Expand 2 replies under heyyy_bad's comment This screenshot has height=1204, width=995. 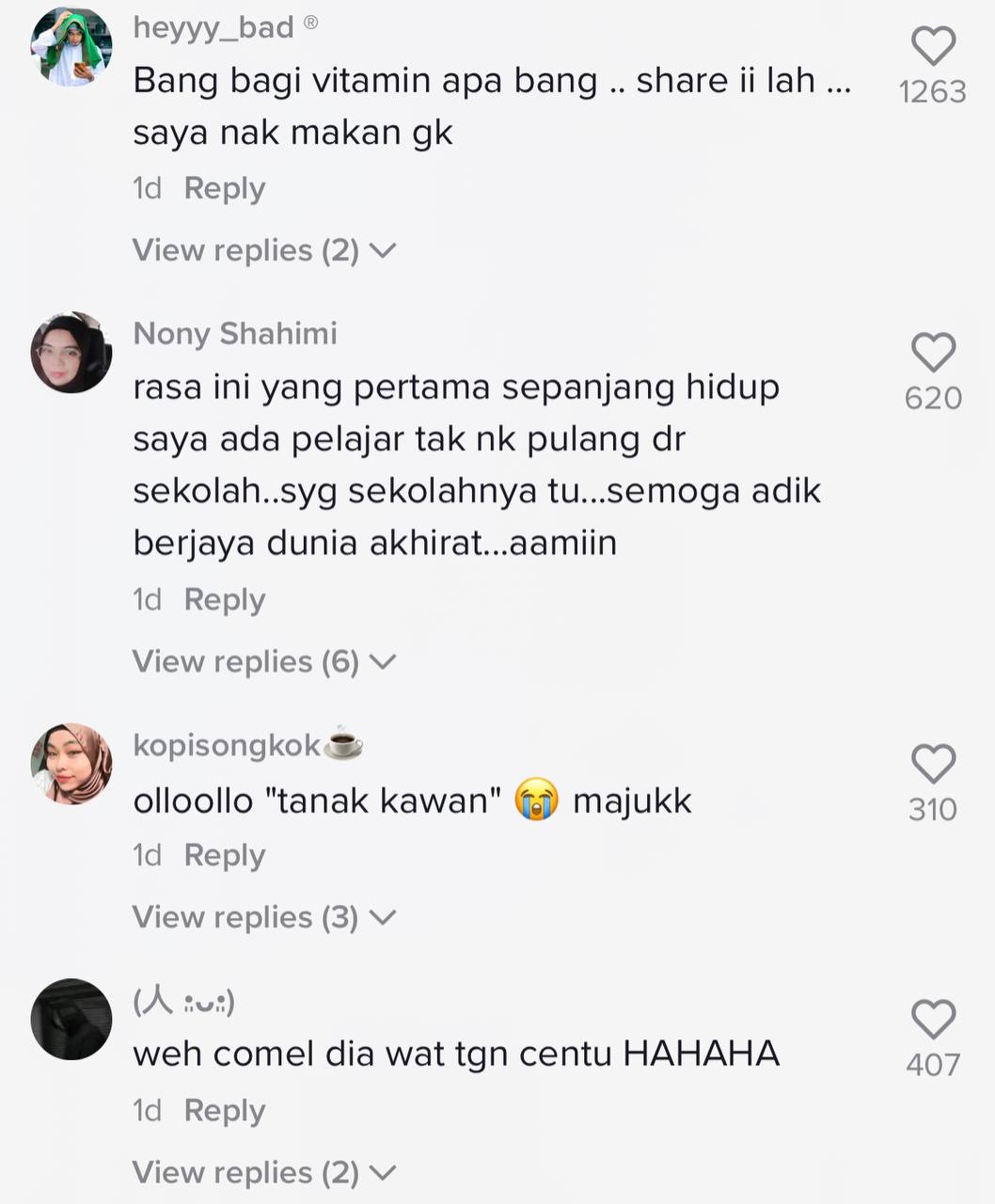click(x=264, y=250)
